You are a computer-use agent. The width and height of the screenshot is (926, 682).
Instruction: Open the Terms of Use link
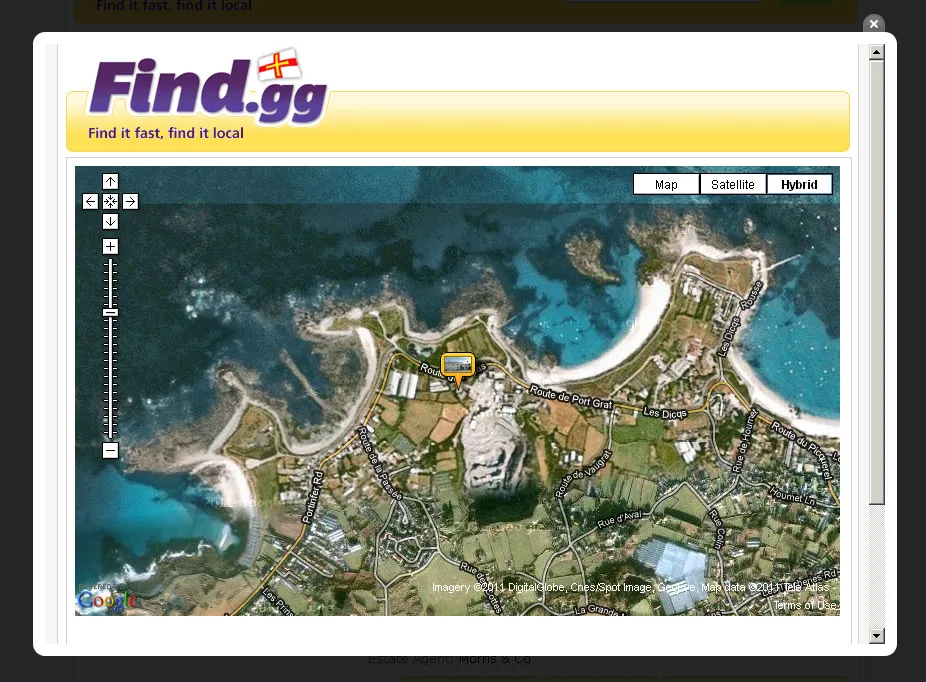click(x=806, y=605)
